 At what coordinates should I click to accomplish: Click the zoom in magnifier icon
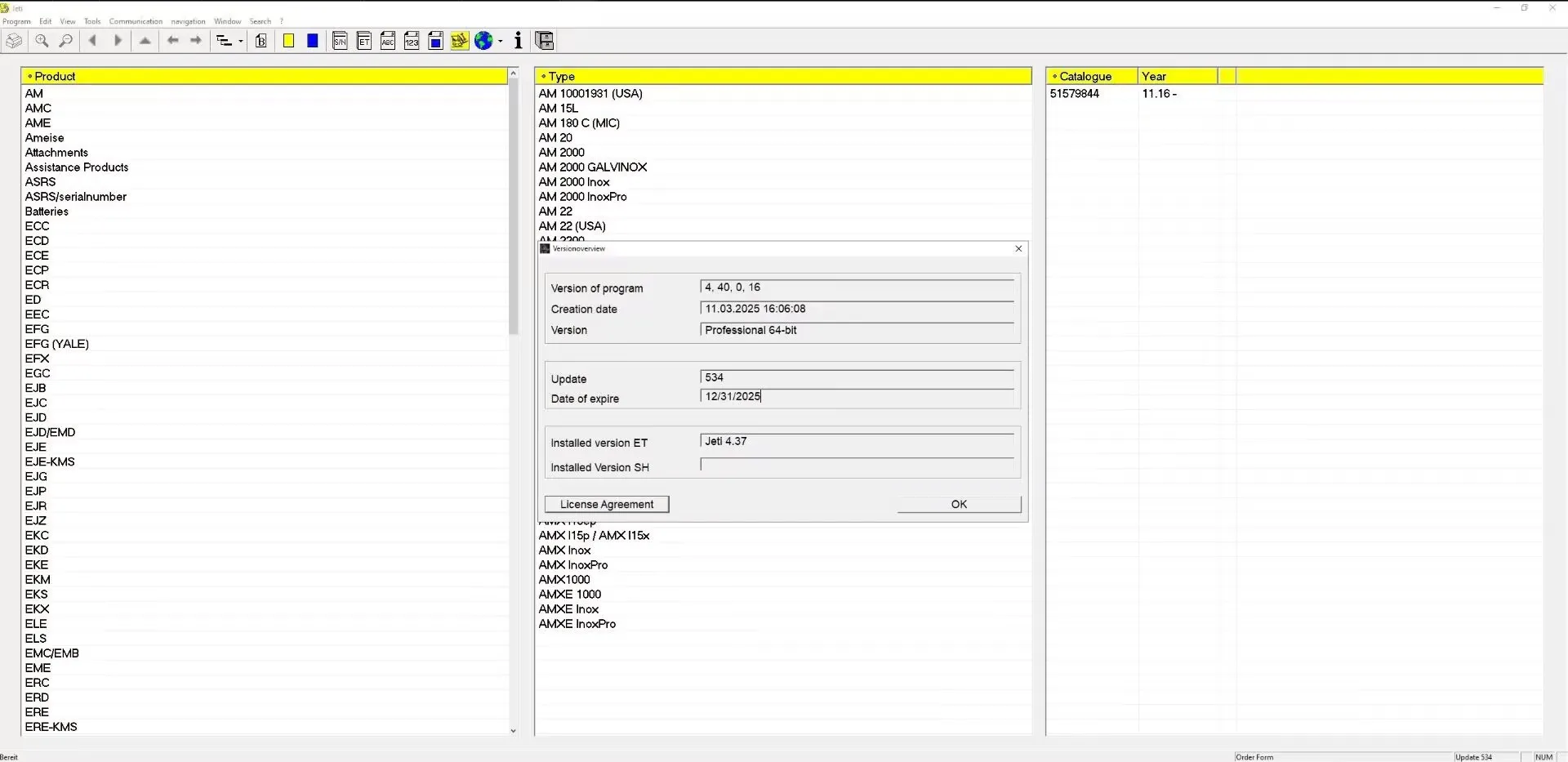pos(41,40)
